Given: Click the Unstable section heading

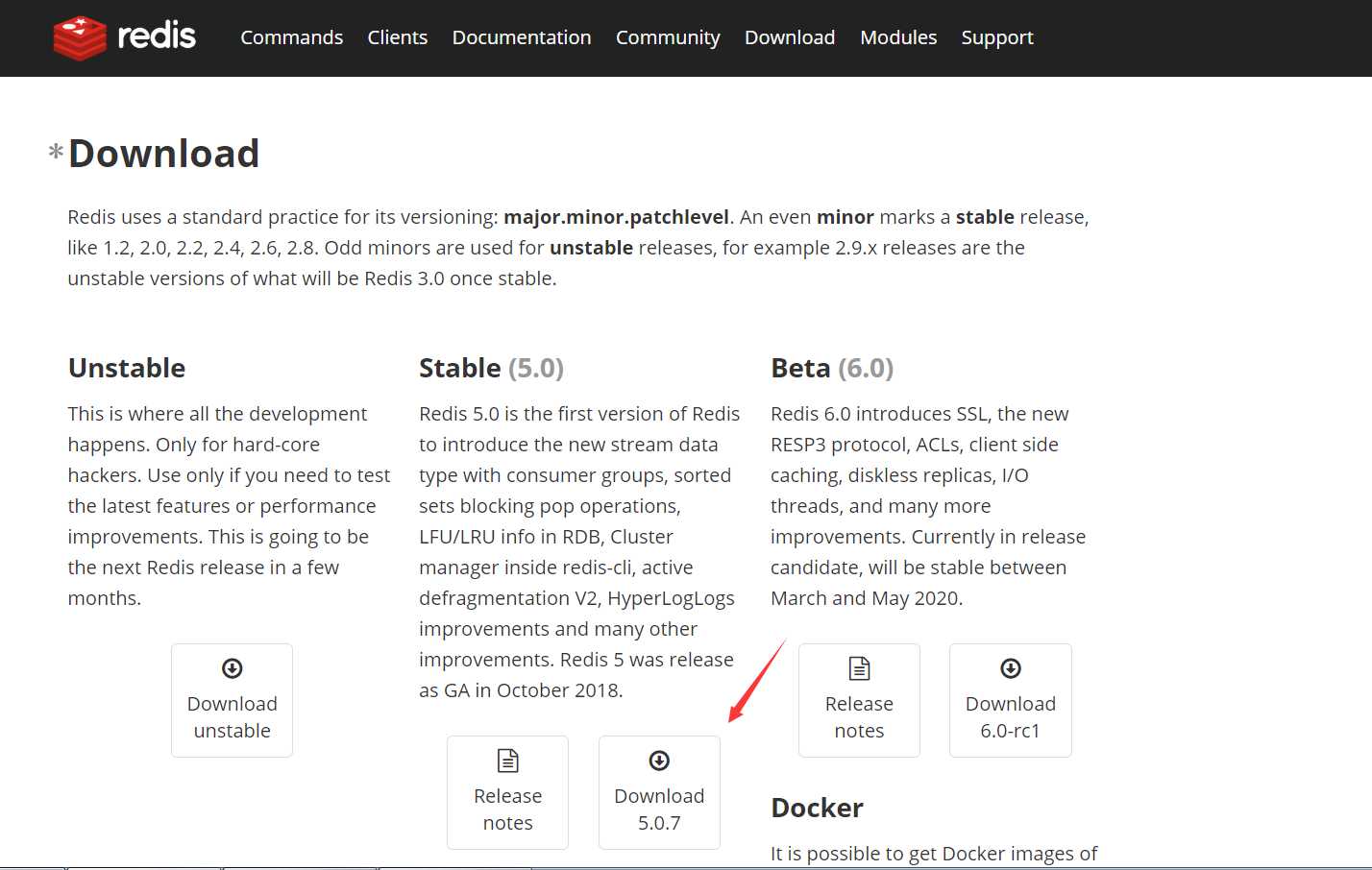Looking at the screenshot, I should click(x=127, y=368).
